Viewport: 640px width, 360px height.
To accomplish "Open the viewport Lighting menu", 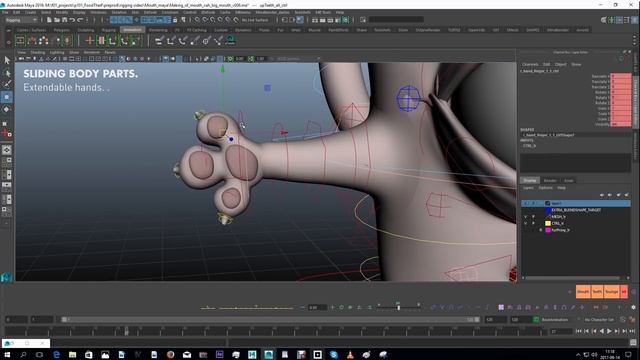I will 57,52.
